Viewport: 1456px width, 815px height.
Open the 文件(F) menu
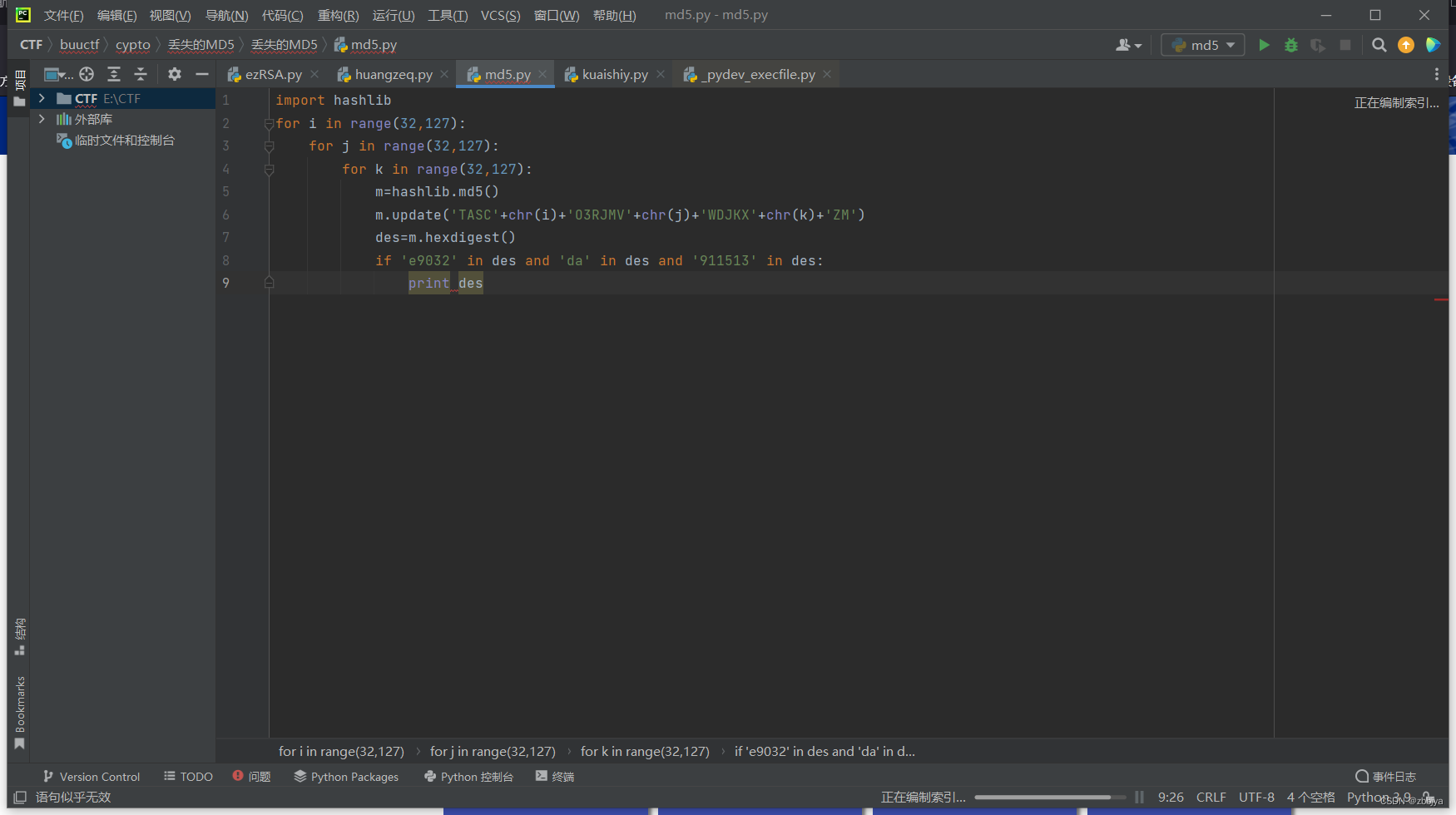pyautogui.click(x=63, y=15)
